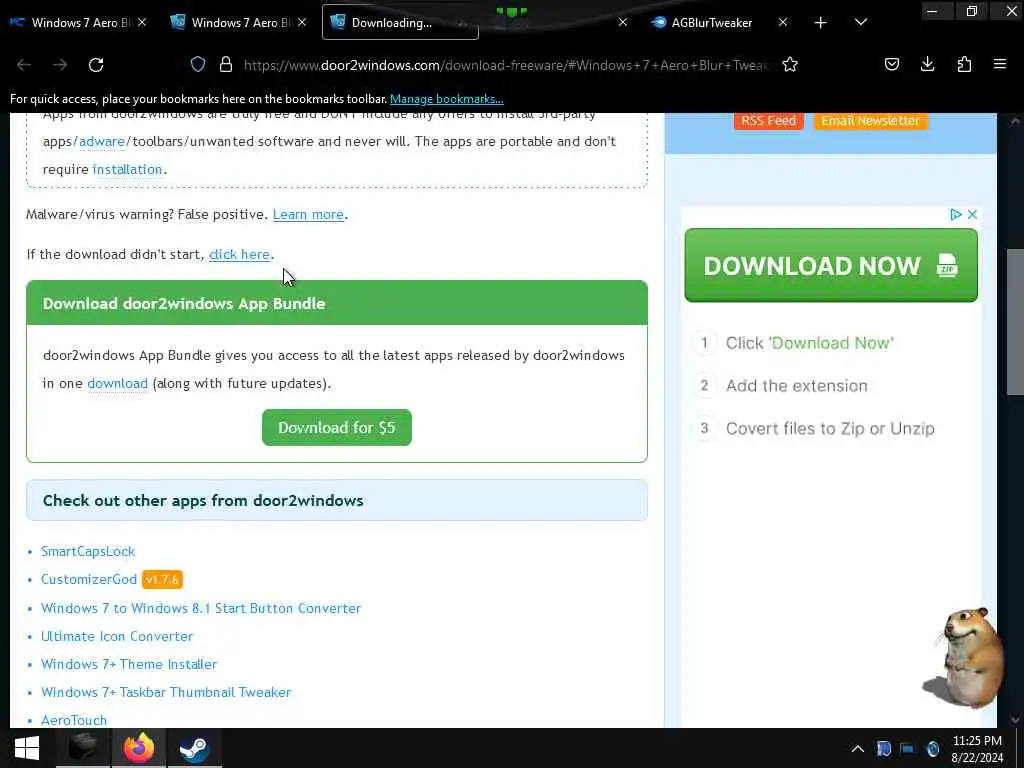The image size is (1024, 768).
Task: Open the CustomizerGod app link
Action: 89,579
